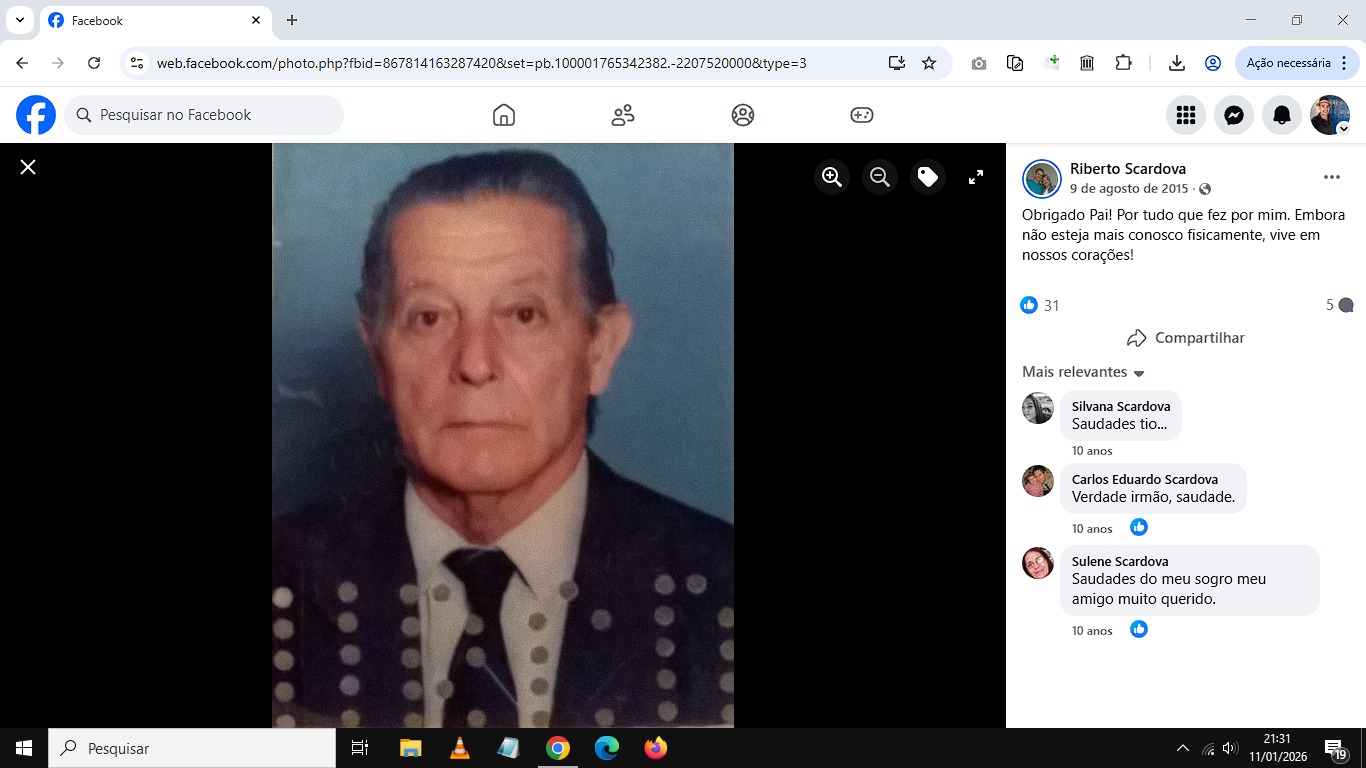Expand the Mais relevantes comment sorting
The width and height of the screenshot is (1366, 768).
tap(1083, 372)
